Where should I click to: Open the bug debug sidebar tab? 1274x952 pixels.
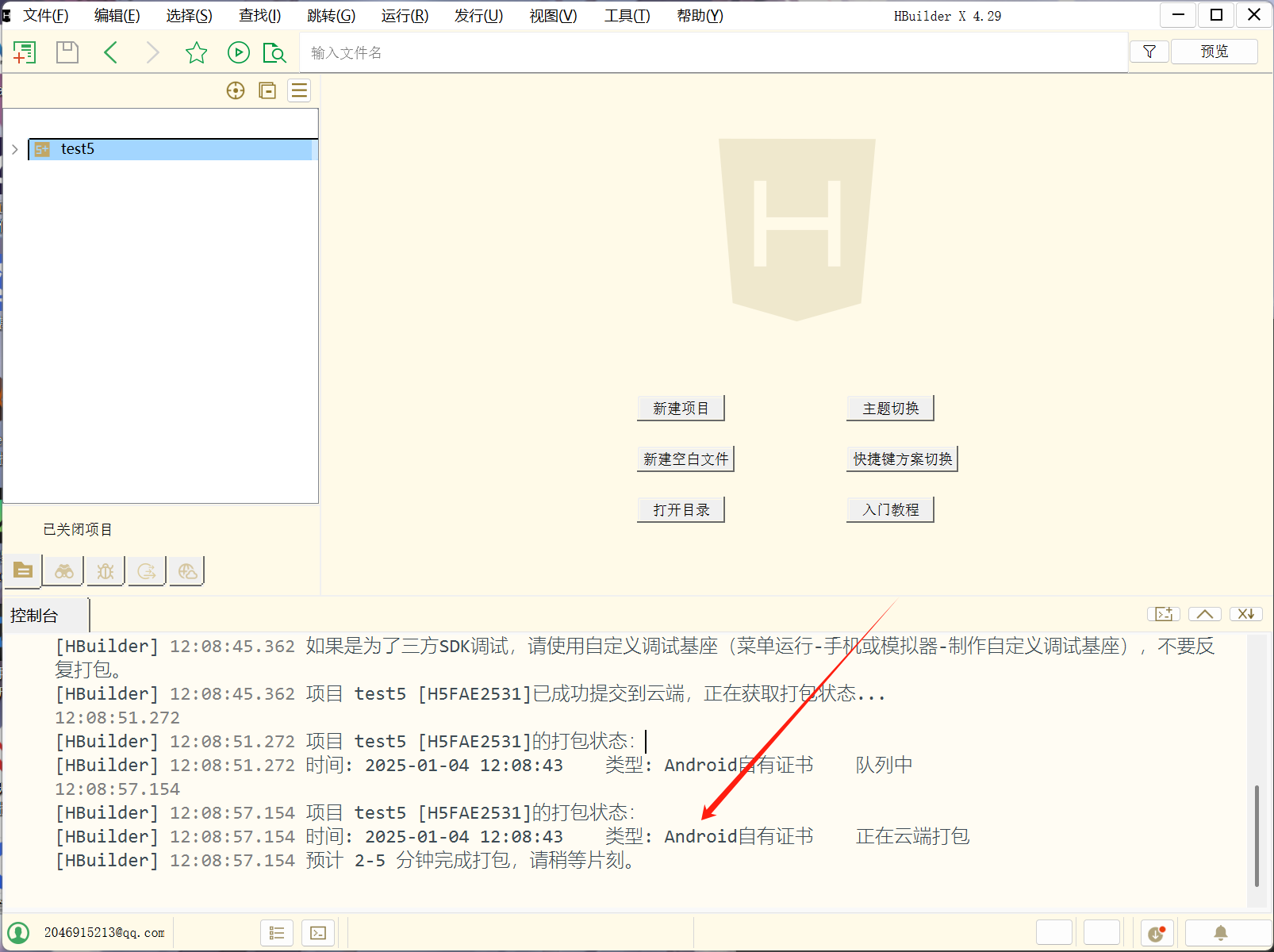coord(106,570)
